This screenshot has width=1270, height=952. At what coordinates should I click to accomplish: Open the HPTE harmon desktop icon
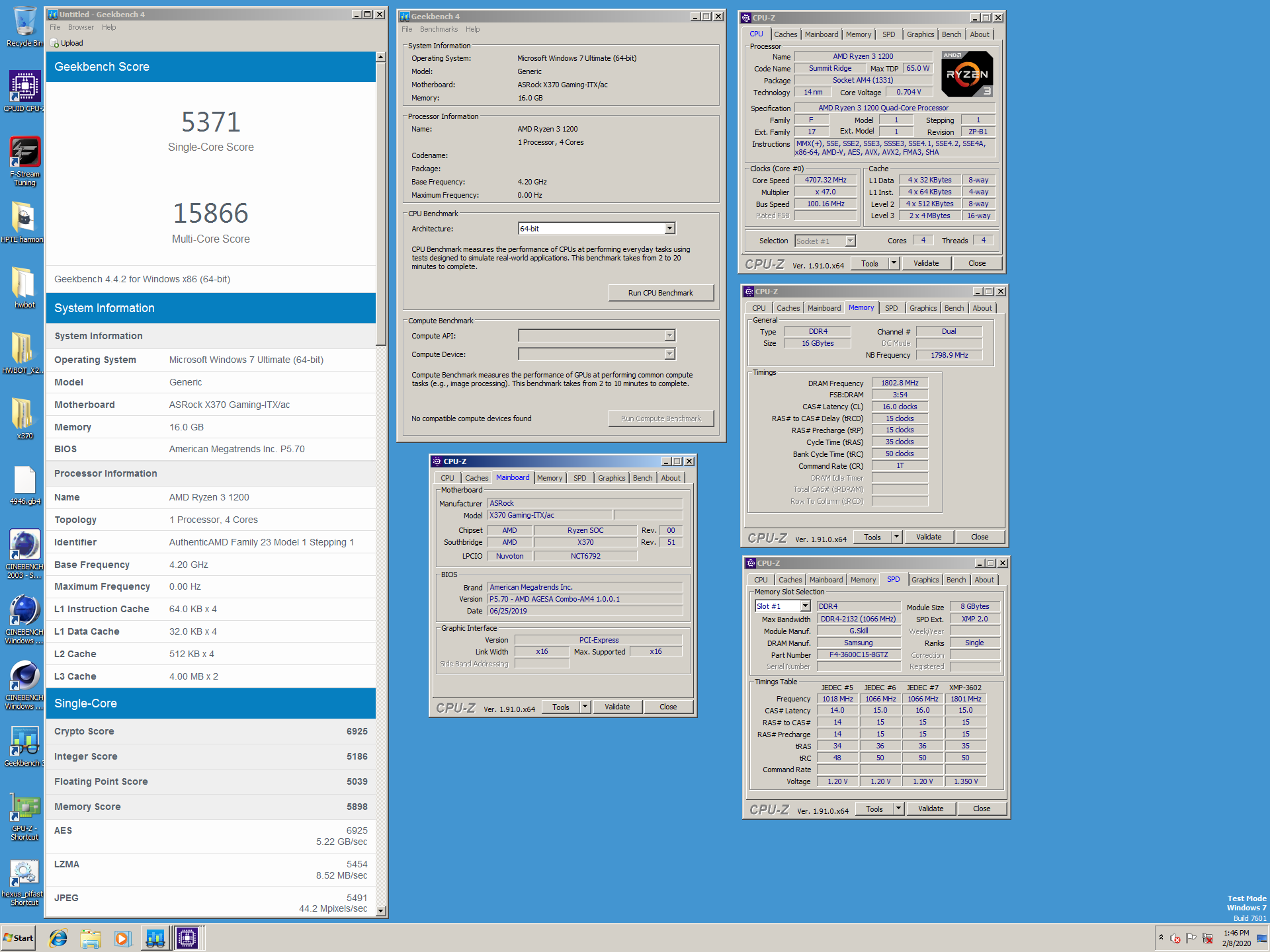[22, 222]
